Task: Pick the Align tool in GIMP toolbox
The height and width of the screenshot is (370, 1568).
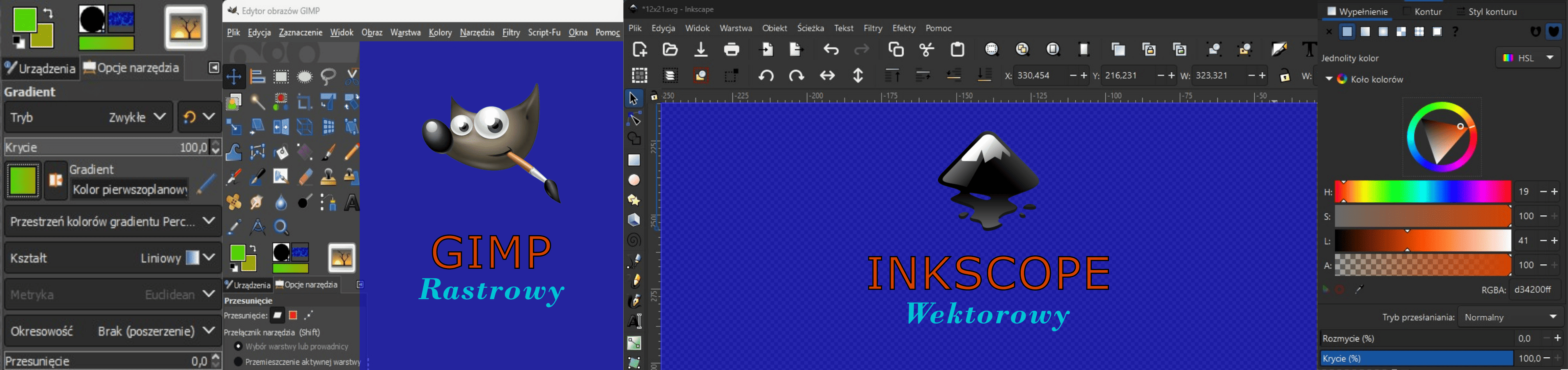Action: click(x=257, y=77)
